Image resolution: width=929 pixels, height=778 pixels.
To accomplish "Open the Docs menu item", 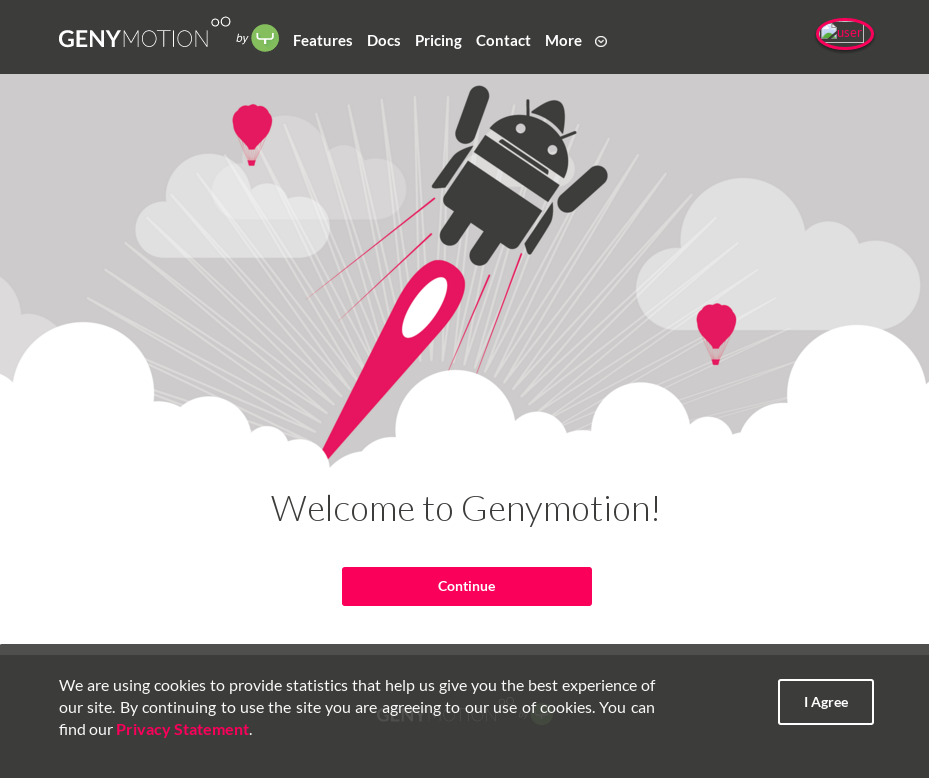I will click(383, 41).
